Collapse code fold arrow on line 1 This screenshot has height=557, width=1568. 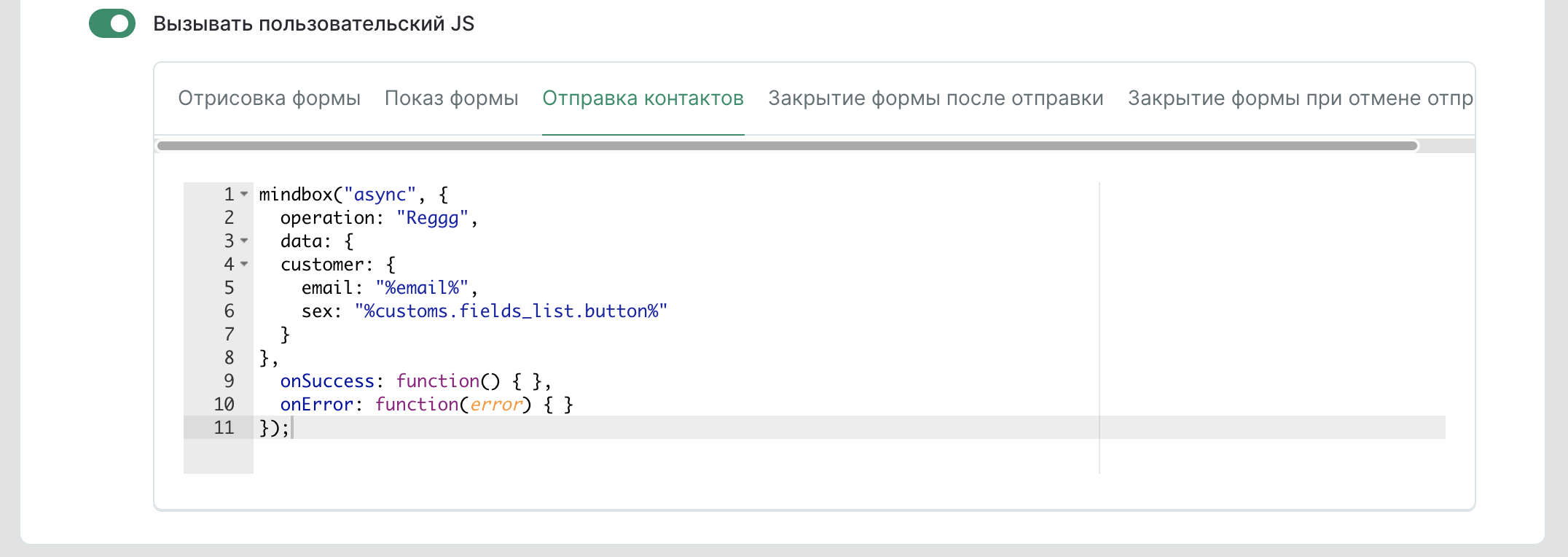coord(244,195)
